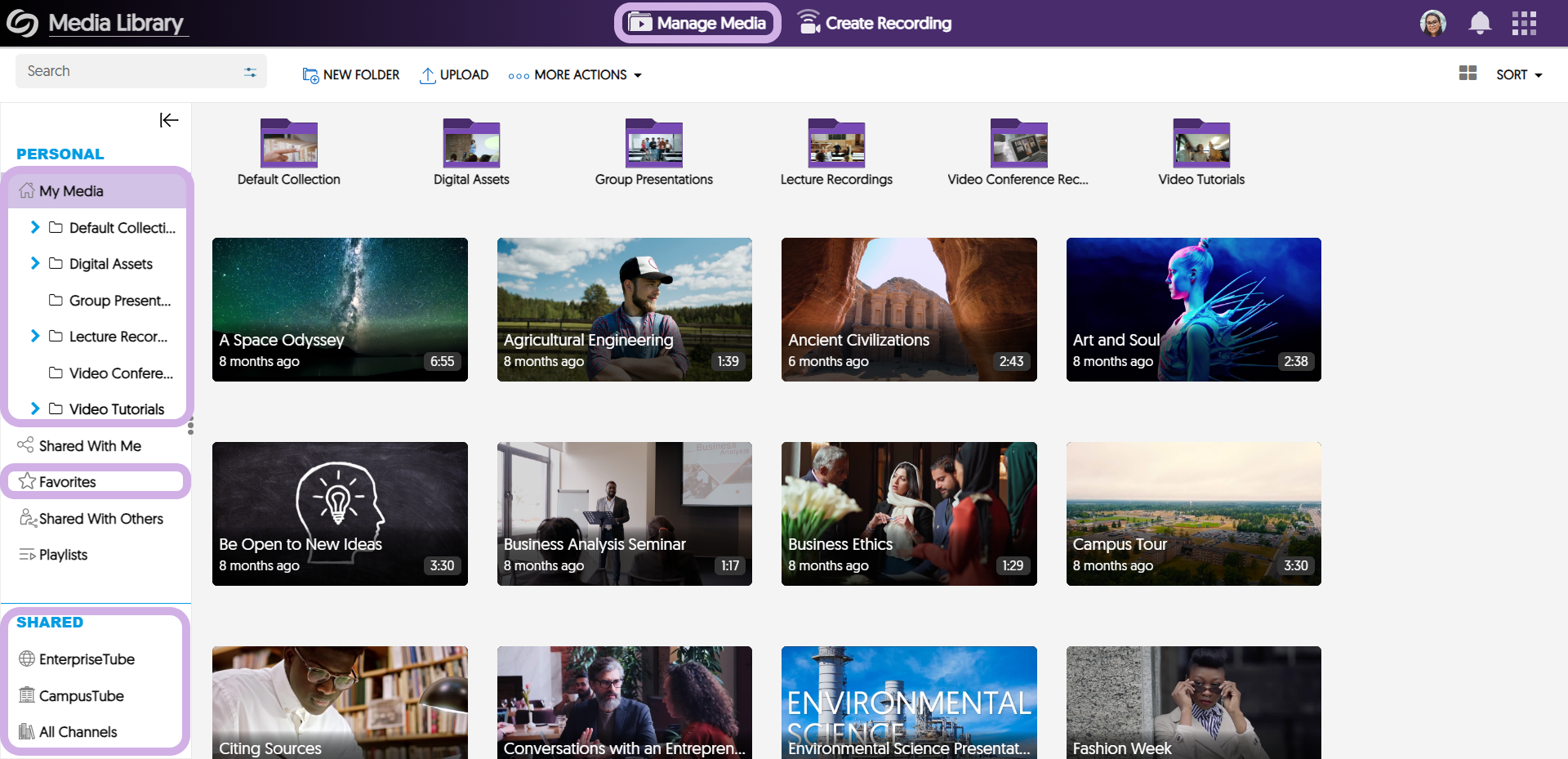Open Fashion Week video

1194,703
